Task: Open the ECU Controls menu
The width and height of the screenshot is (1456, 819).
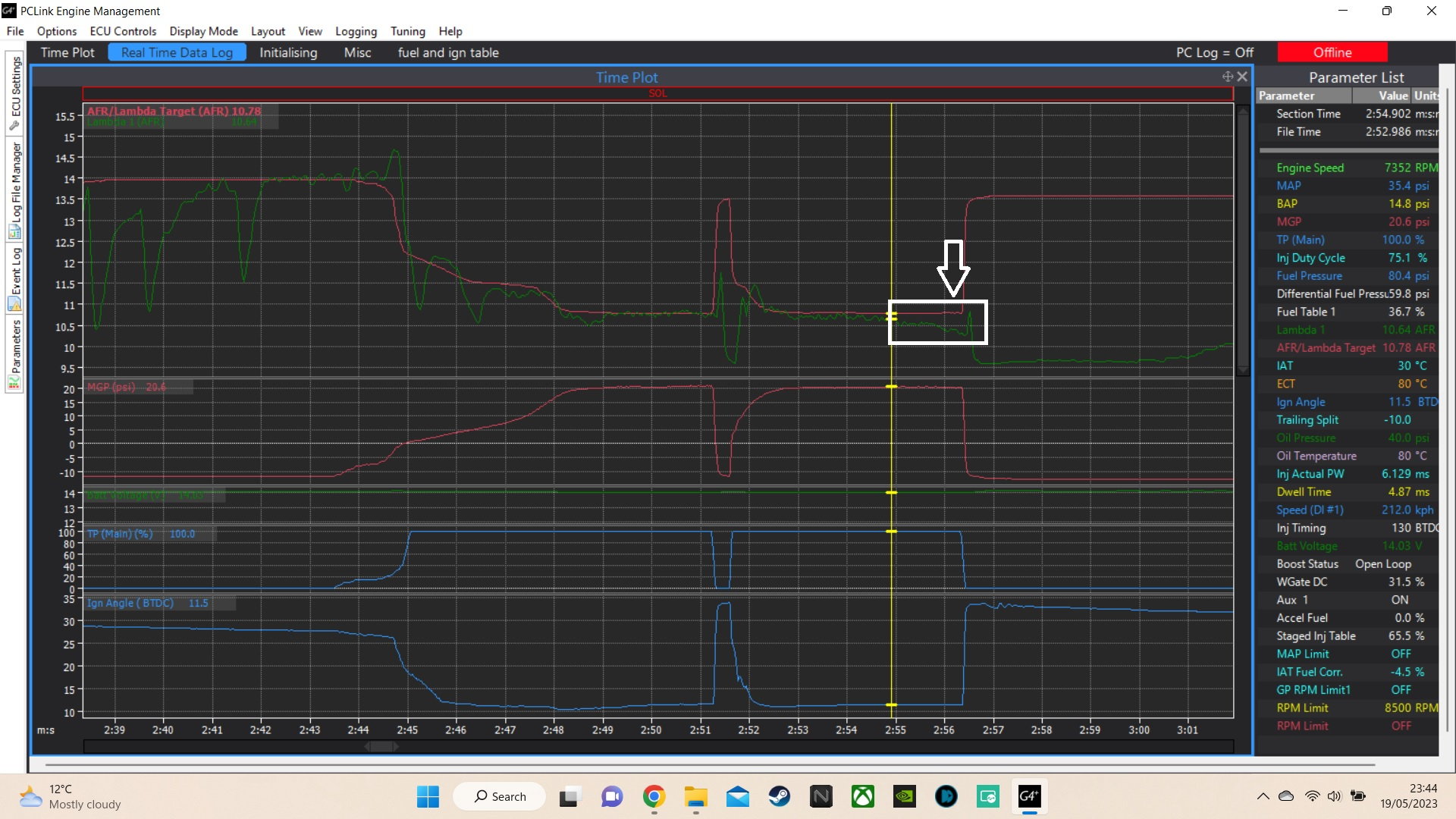Action: [123, 31]
